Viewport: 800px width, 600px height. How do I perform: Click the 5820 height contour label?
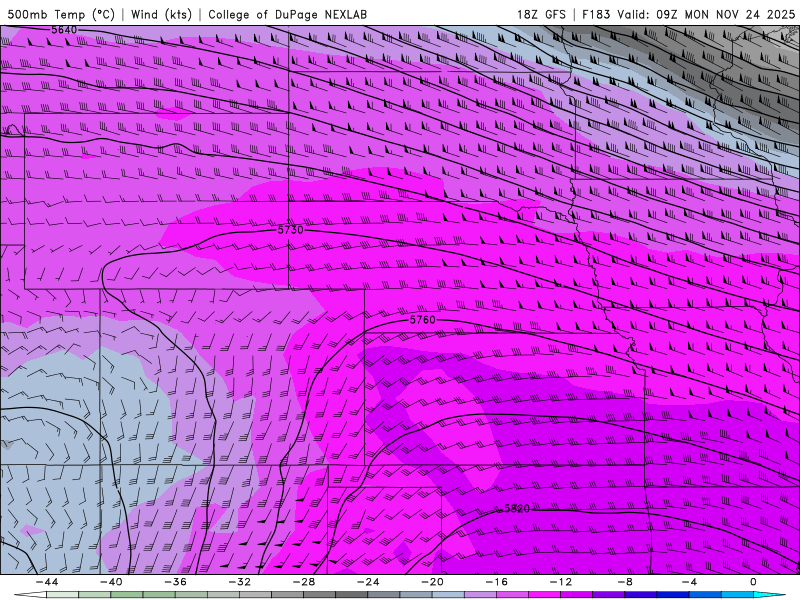517,509
